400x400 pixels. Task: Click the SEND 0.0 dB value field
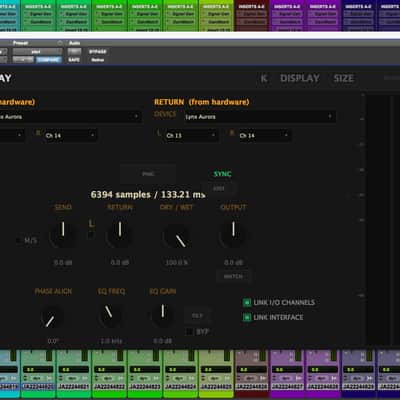(x=63, y=263)
